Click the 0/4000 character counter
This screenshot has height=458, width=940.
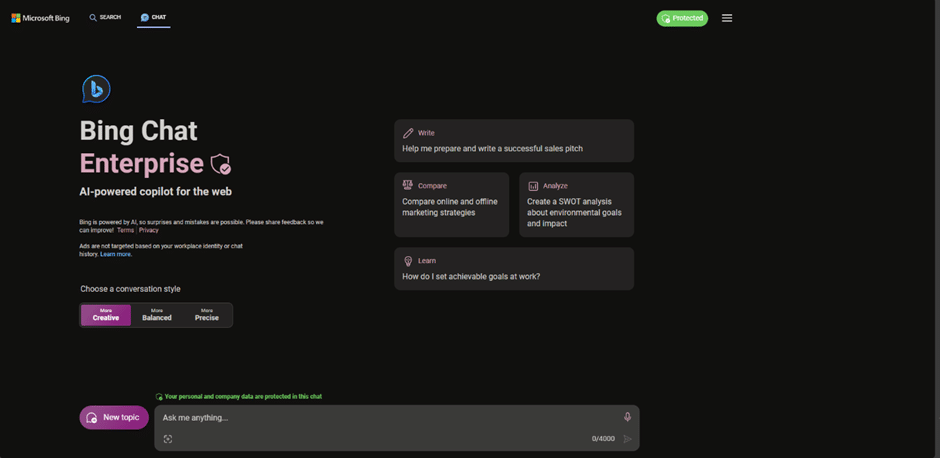603,439
